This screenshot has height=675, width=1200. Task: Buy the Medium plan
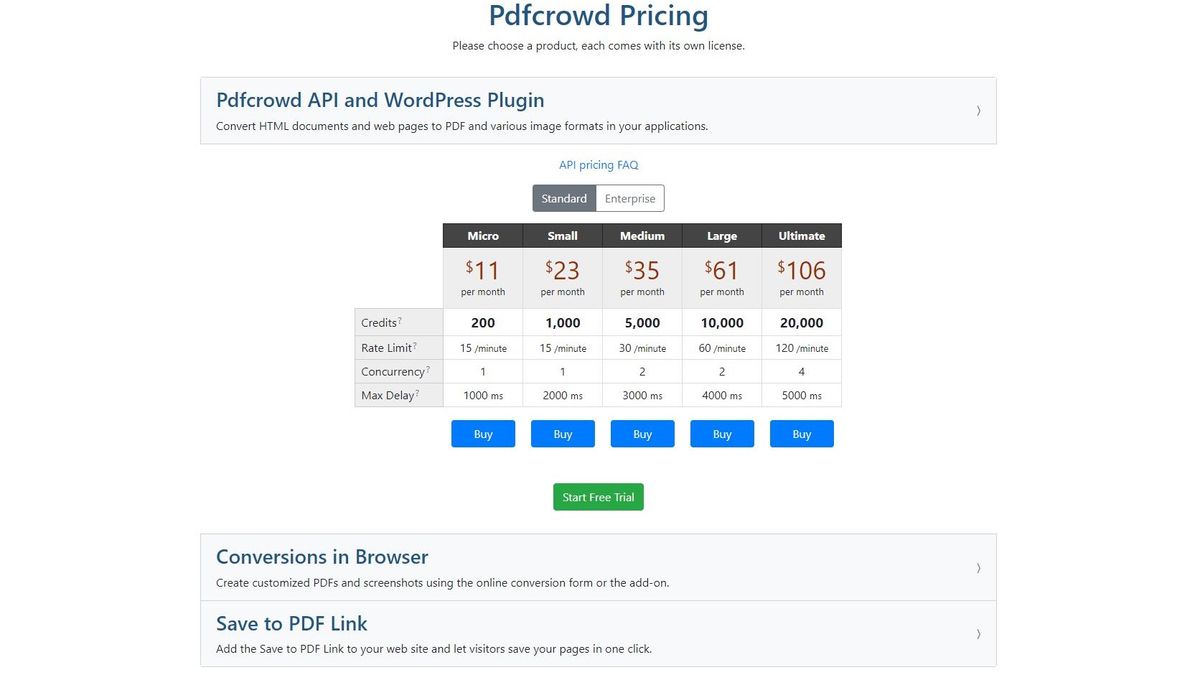pos(642,433)
